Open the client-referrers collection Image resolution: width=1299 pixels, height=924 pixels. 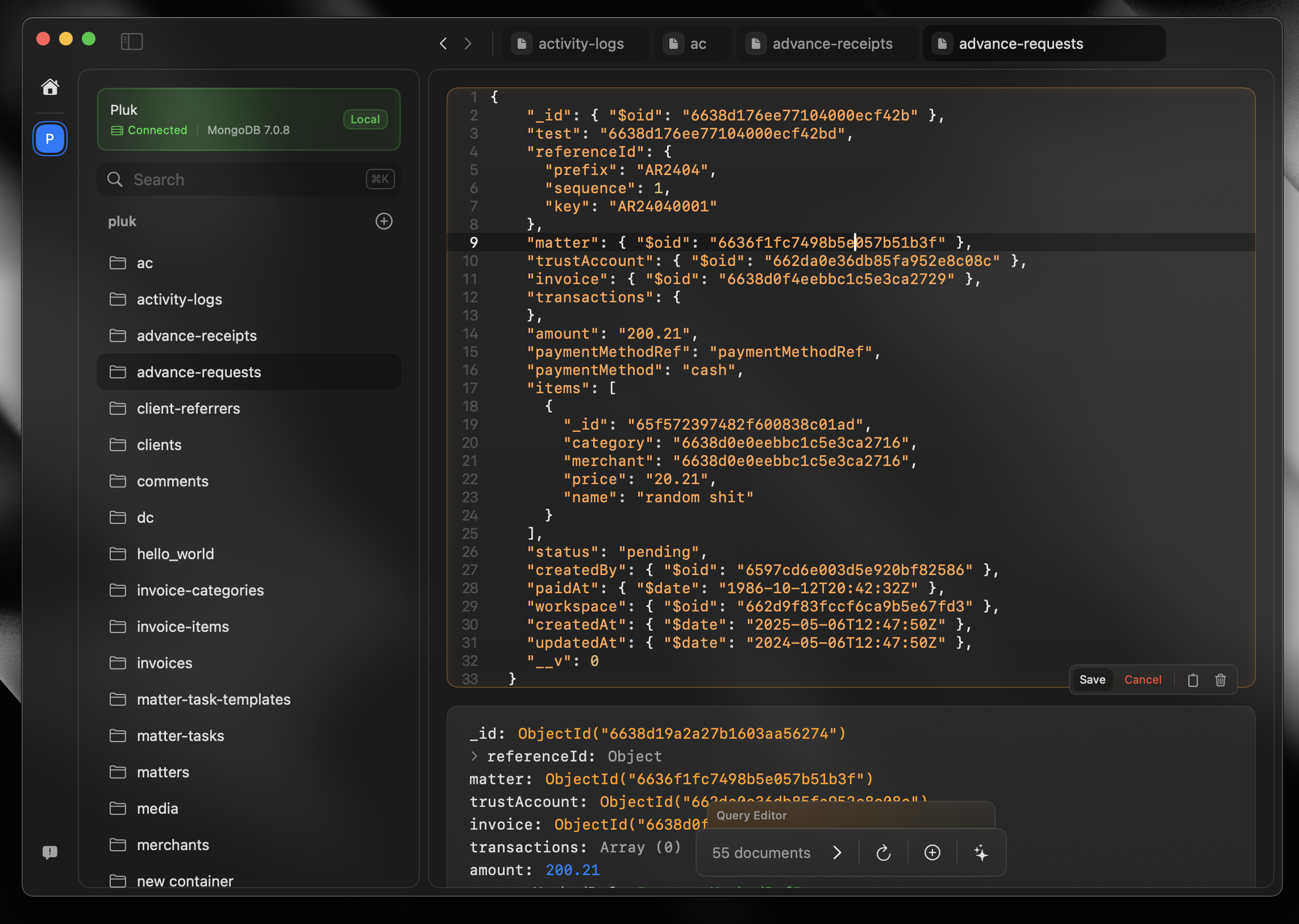pyautogui.click(x=188, y=409)
